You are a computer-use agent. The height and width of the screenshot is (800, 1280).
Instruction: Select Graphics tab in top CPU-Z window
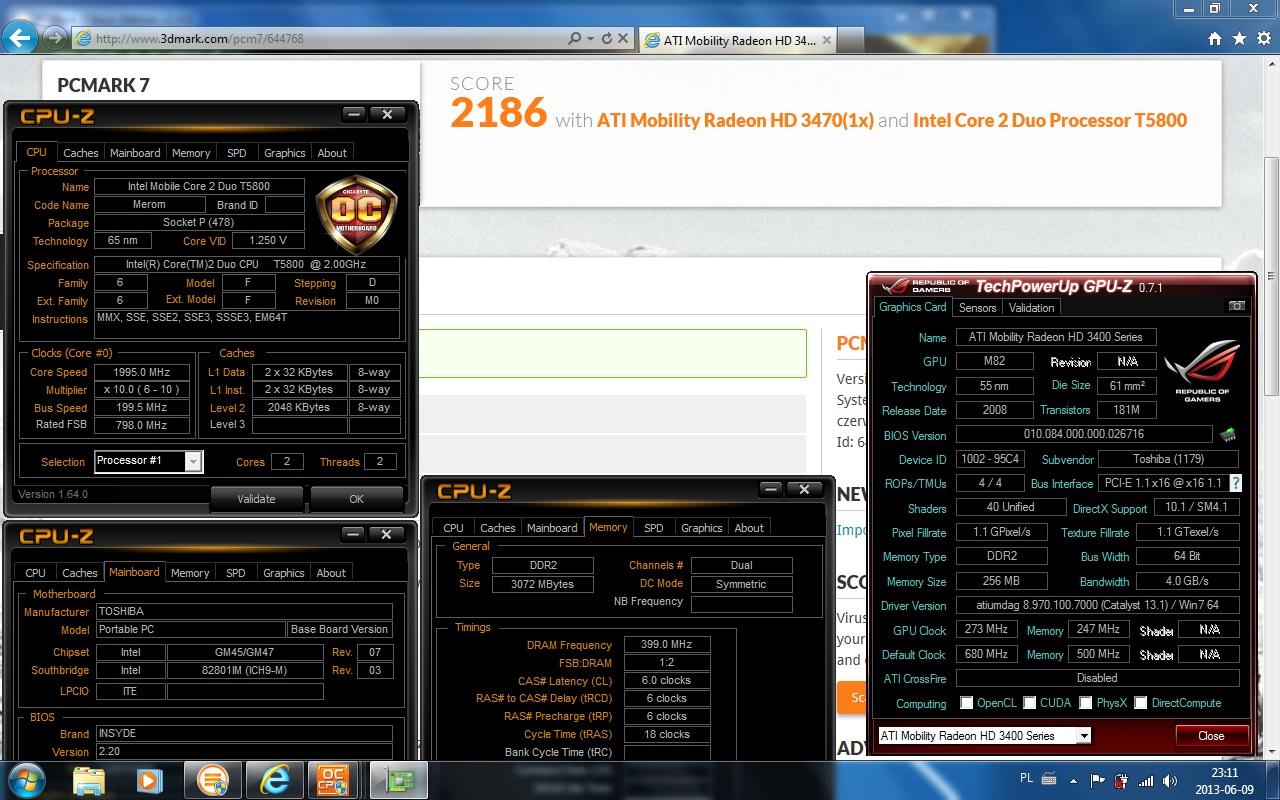[x=284, y=153]
